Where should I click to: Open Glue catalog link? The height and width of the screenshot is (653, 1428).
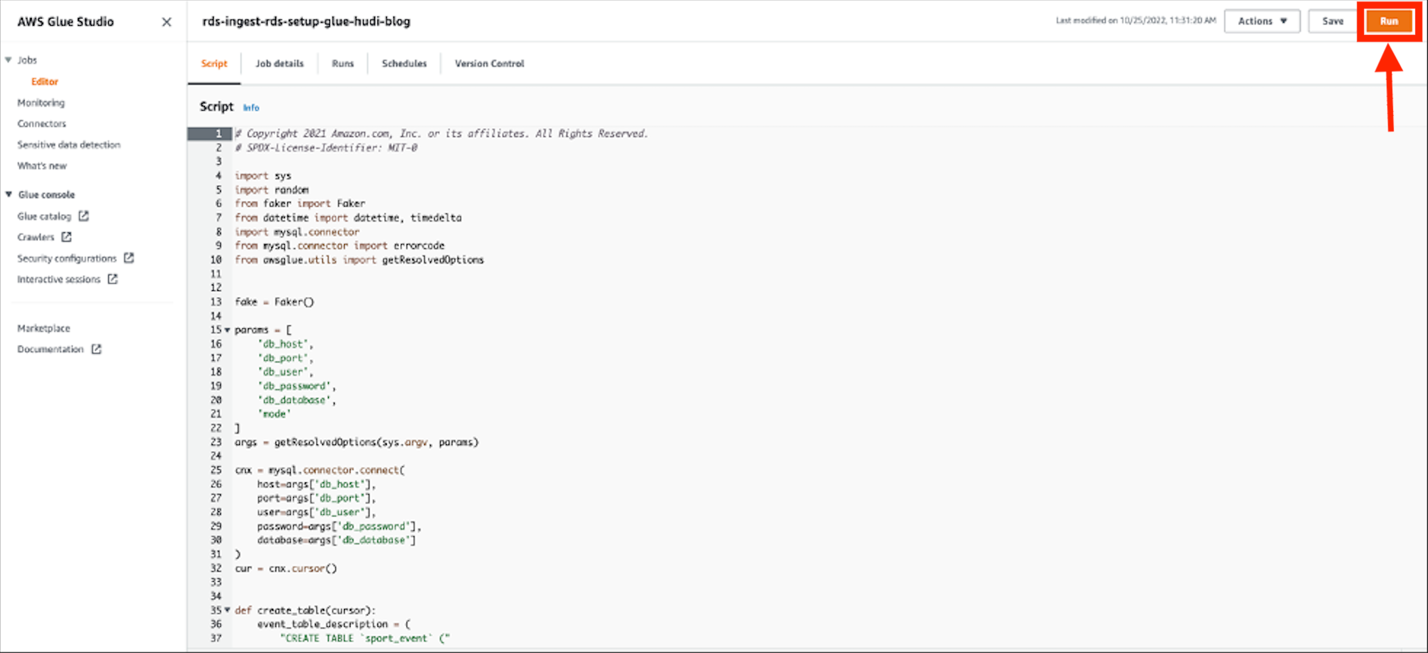pyautogui.click(x=44, y=216)
